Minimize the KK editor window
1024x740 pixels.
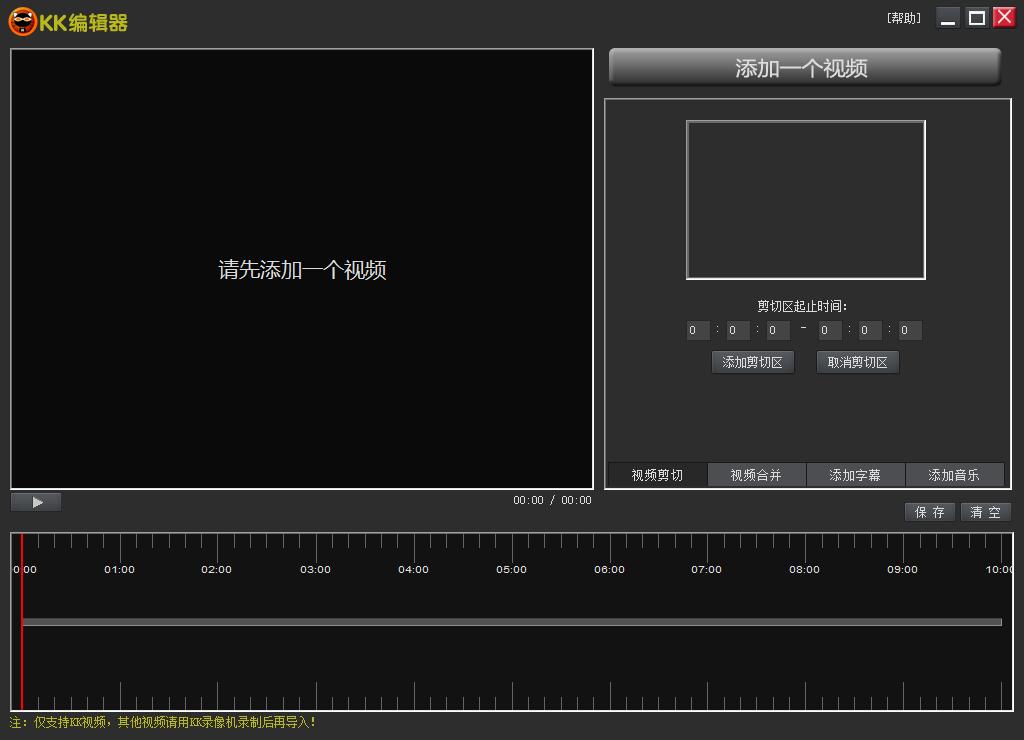tap(948, 18)
